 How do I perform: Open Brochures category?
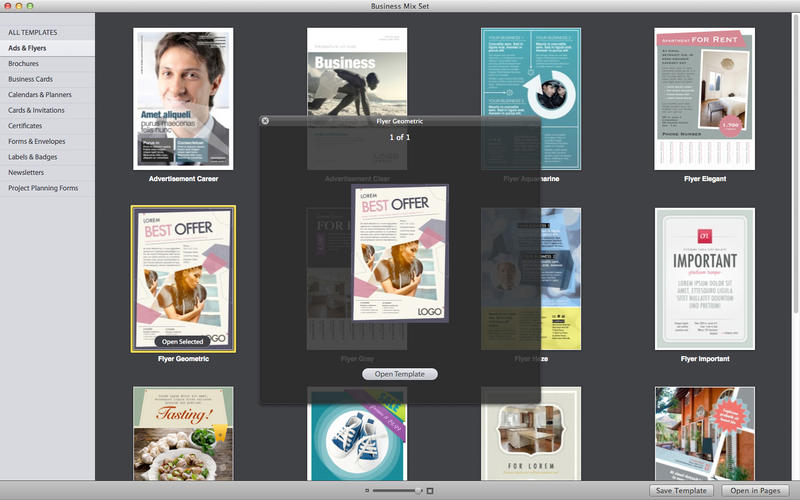coord(47,63)
